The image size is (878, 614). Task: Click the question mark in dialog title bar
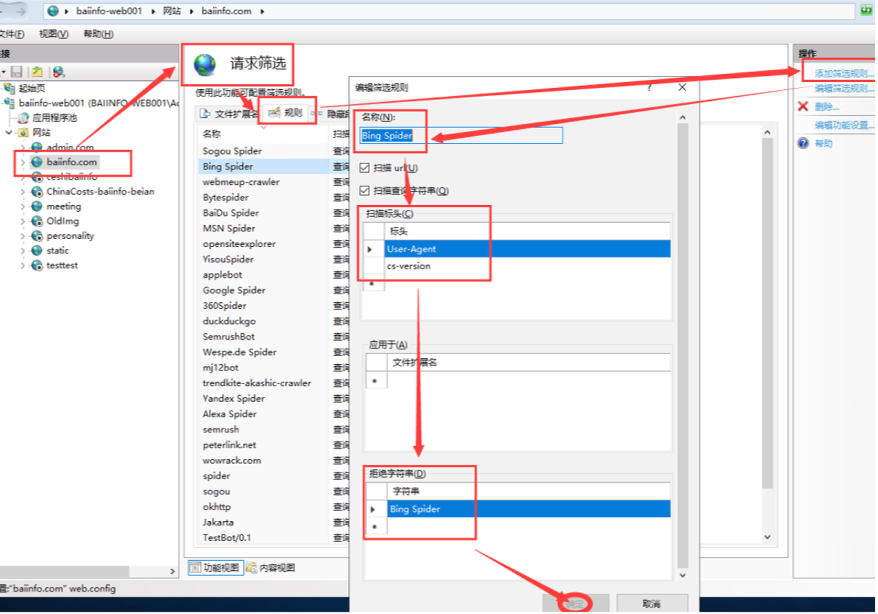[x=649, y=87]
